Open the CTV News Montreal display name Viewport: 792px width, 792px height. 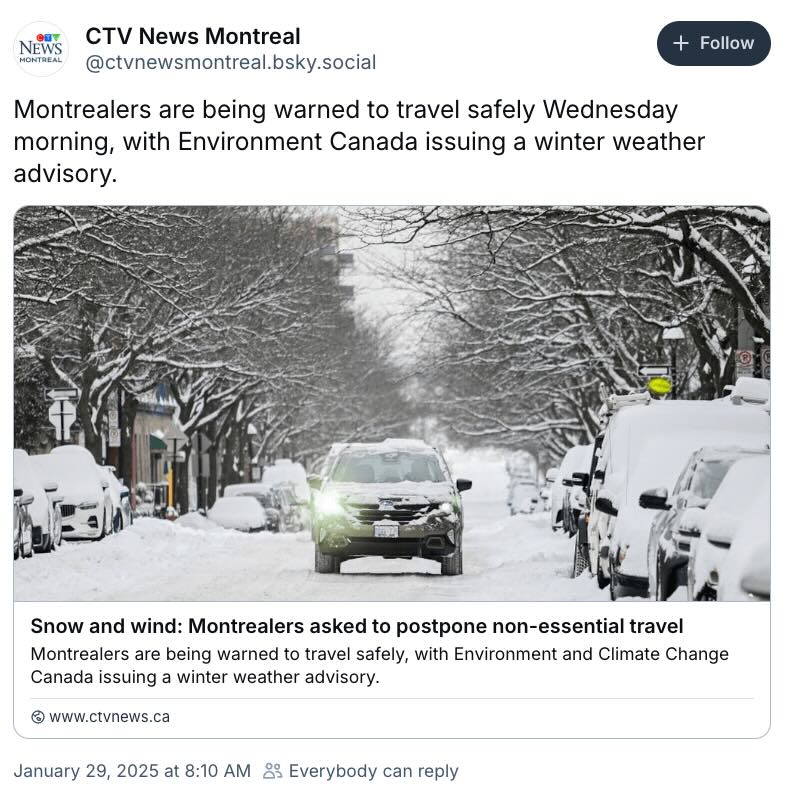193,36
